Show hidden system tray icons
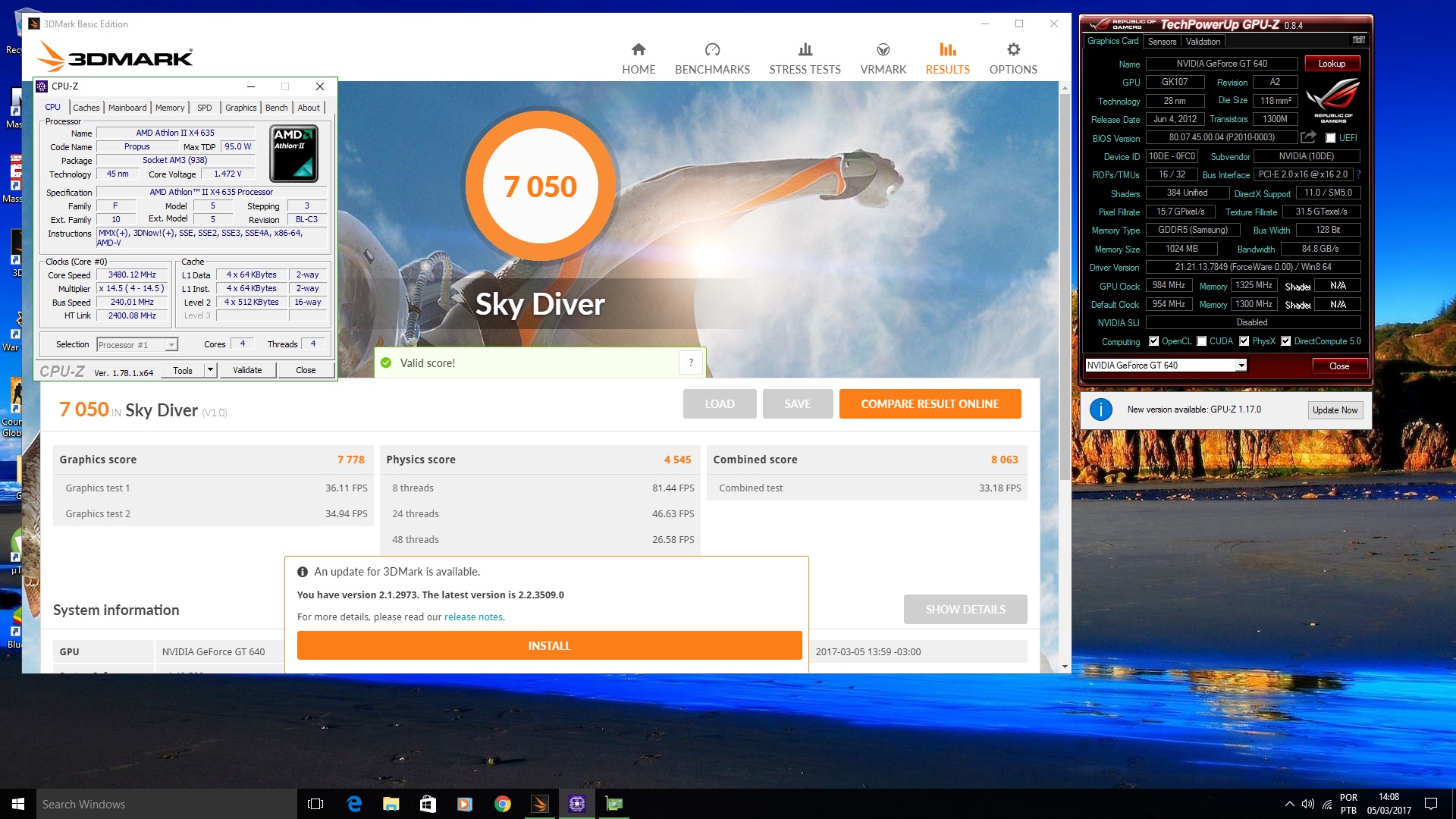The image size is (1456, 819). [1289, 804]
